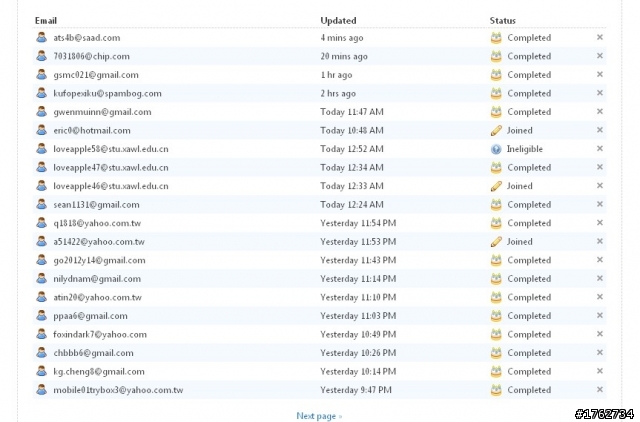Delete the gsmc021@gmail.com entry
Viewport: 640px width, 422px height.
[600, 74]
